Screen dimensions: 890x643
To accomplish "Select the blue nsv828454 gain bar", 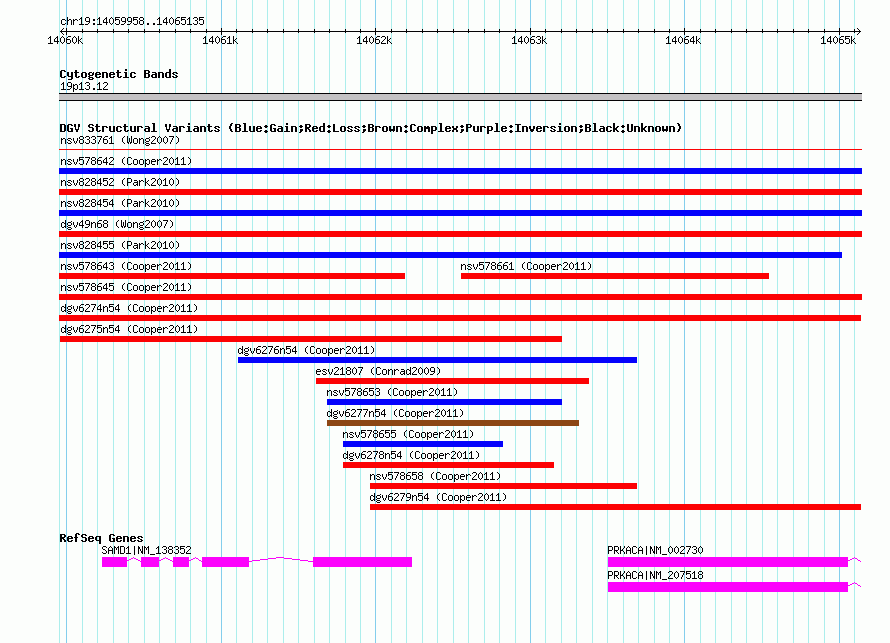I will [460, 213].
